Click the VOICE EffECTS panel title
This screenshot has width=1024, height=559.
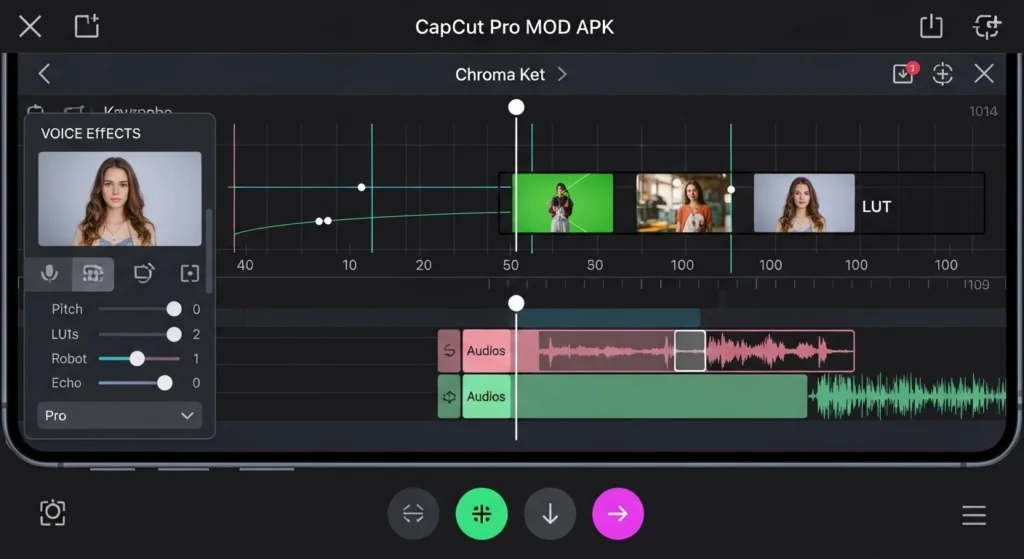click(x=91, y=133)
